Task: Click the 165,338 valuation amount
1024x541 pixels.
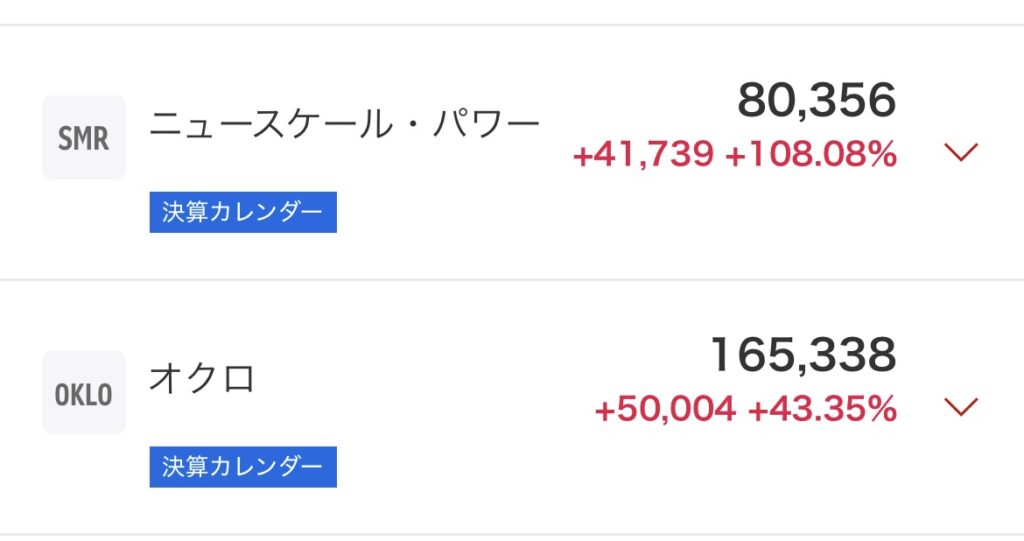Action: [804, 355]
